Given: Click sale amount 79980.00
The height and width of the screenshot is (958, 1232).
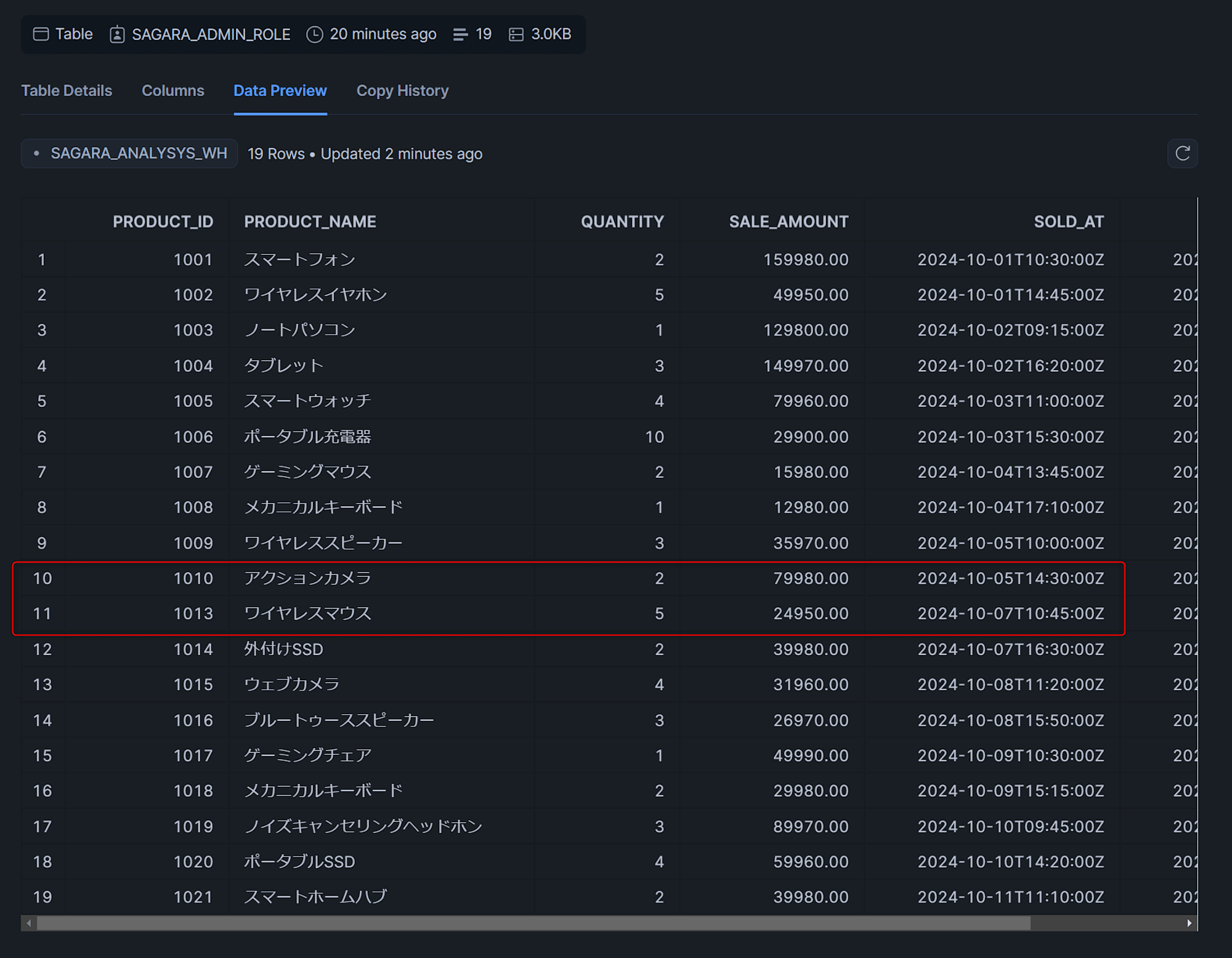Looking at the screenshot, I should pyautogui.click(x=811, y=578).
